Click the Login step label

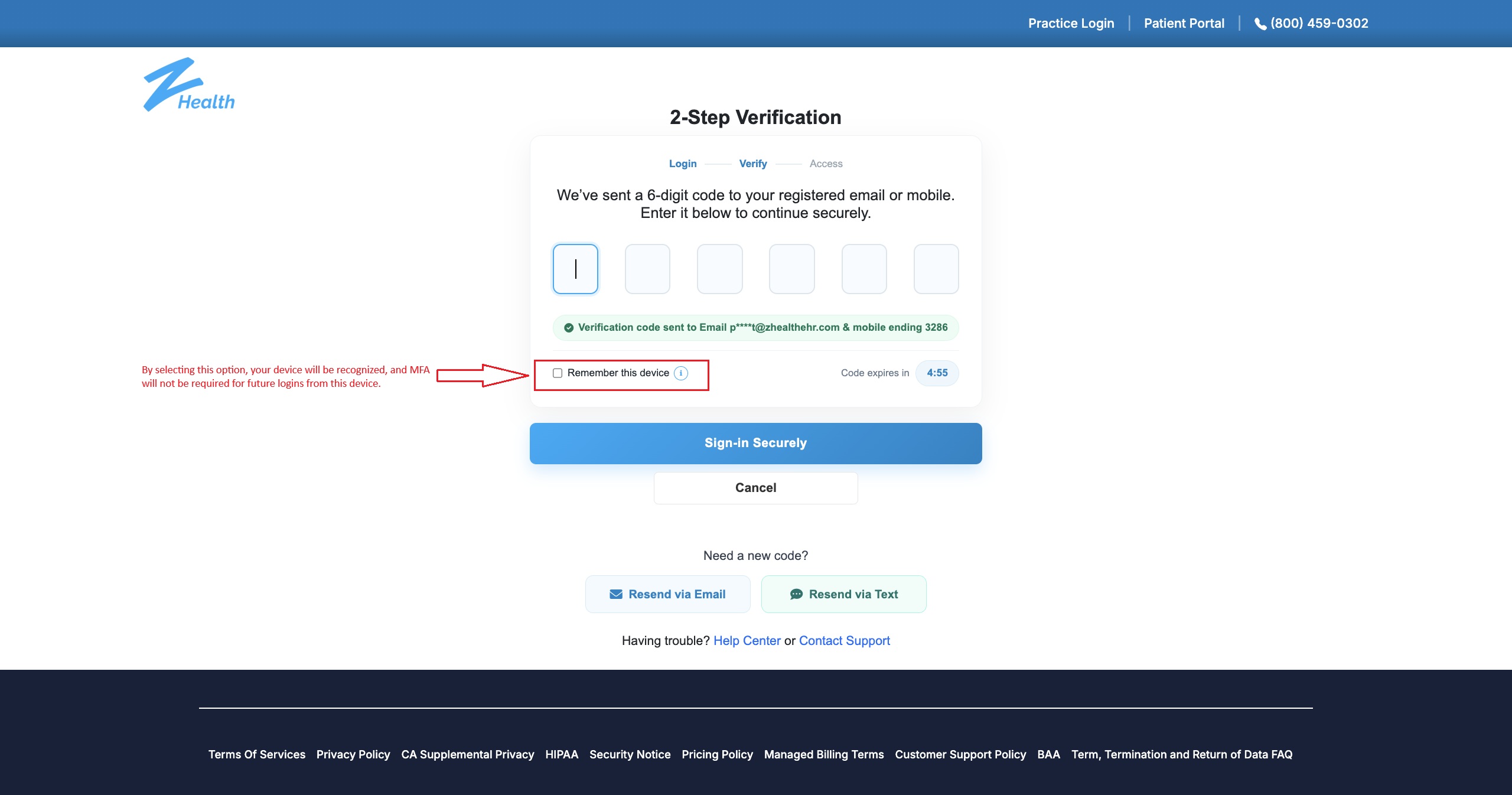coord(683,164)
